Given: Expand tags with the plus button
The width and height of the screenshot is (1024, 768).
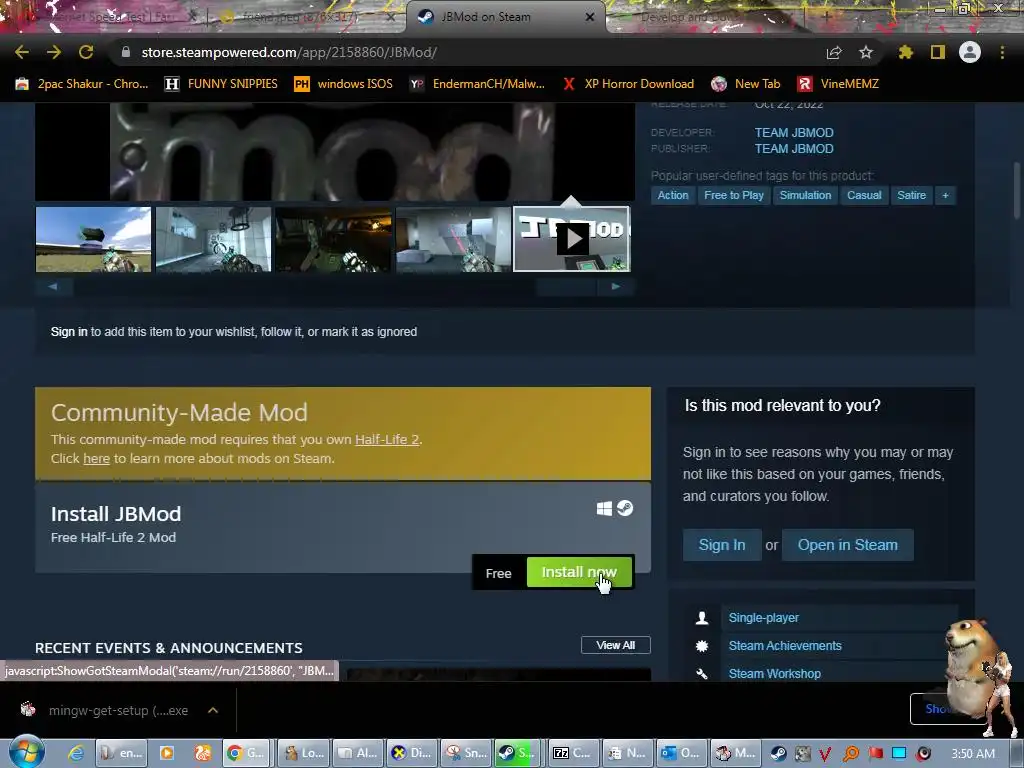Looking at the screenshot, I should point(945,195).
